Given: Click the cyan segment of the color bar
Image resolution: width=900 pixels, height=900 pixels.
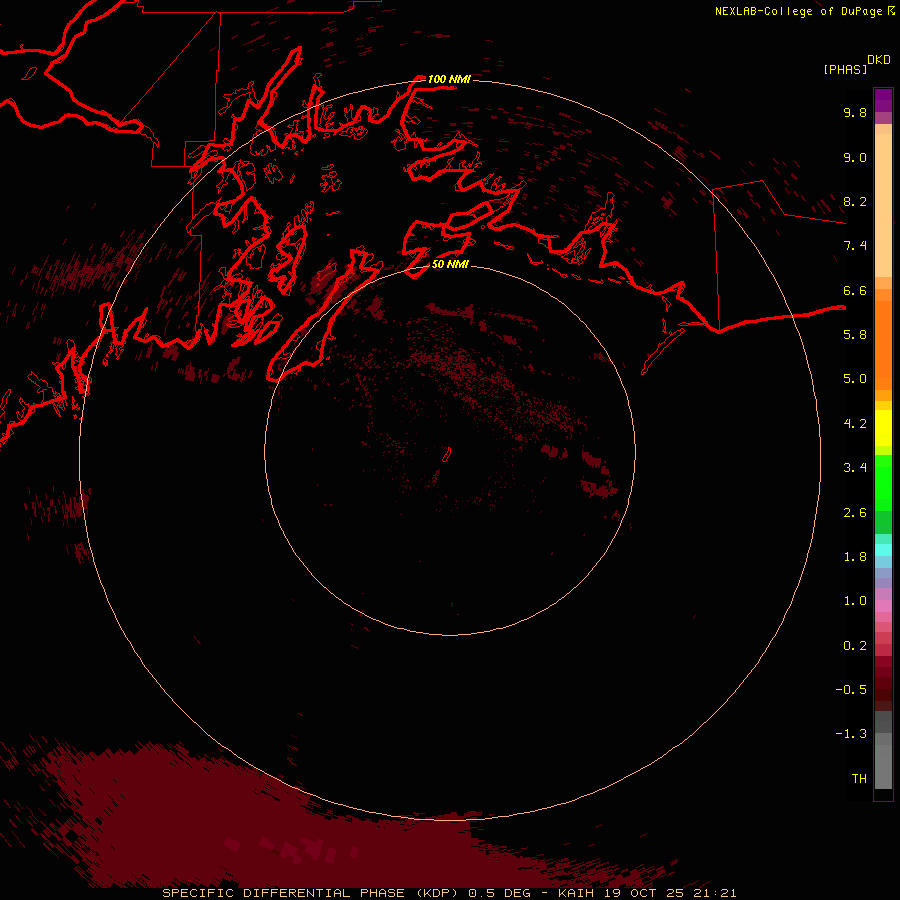Looking at the screenshot, I should coord(883,550).
